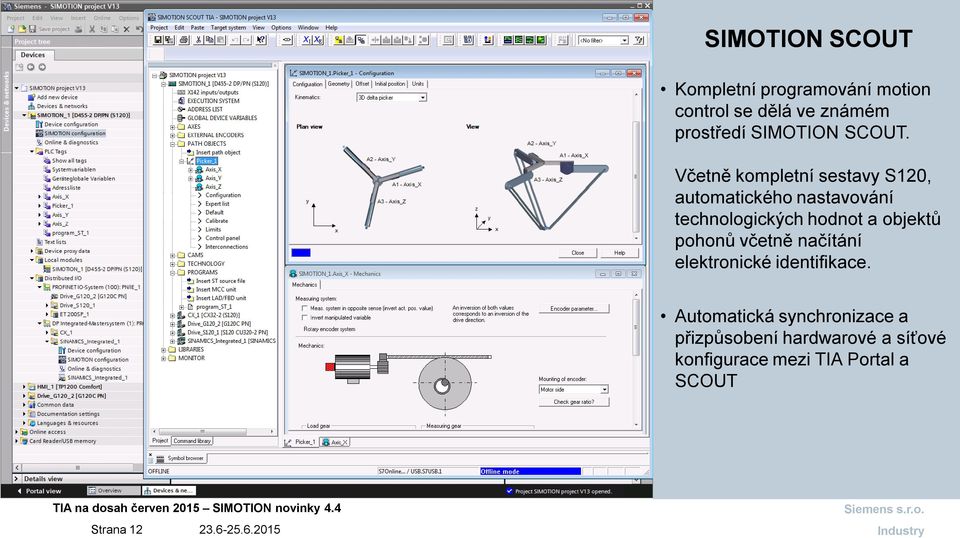Click the Save icon in SCOUT toolbar
The width and height of the screenshot is (960, 538).
coord(158,40)
